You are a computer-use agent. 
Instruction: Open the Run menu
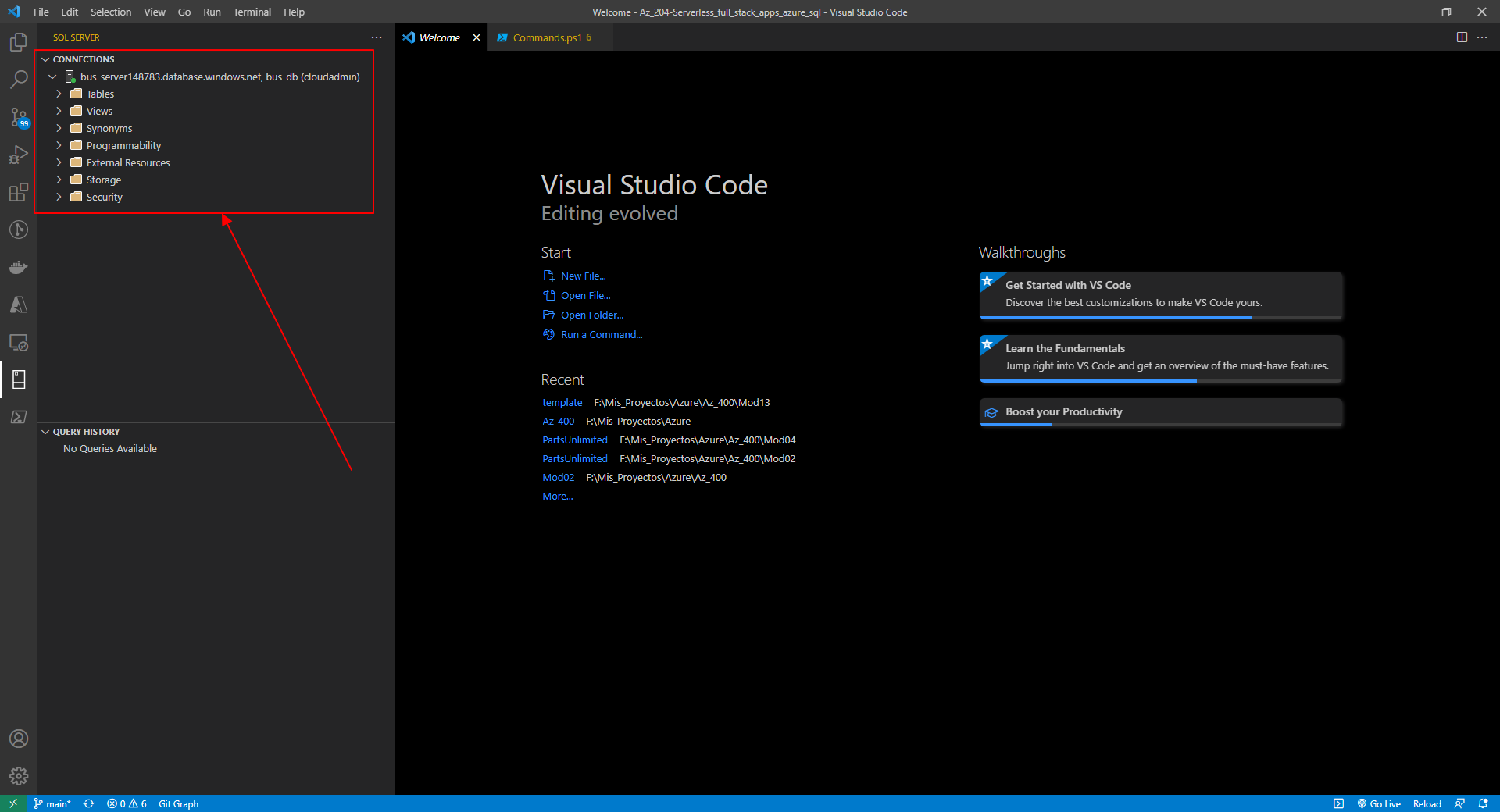(x=212, y=12)
